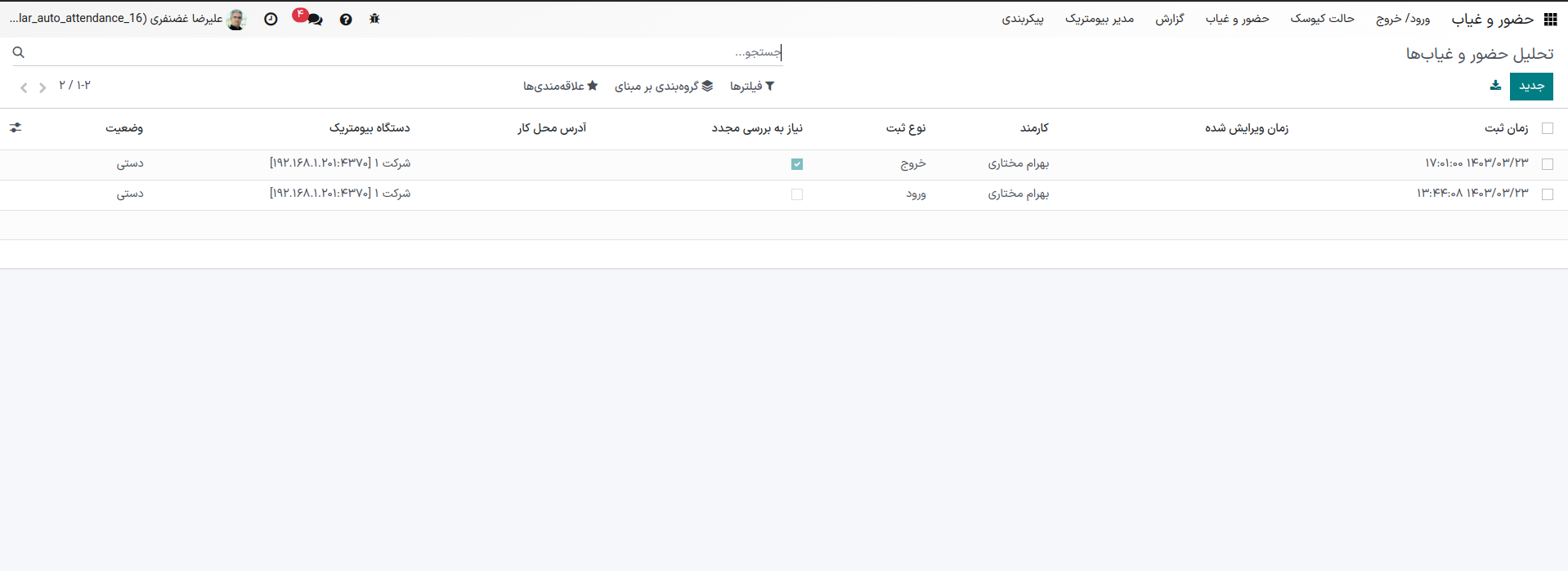
Task: Click بهرام مختاری in ورود row
Action: (1018, 194)
